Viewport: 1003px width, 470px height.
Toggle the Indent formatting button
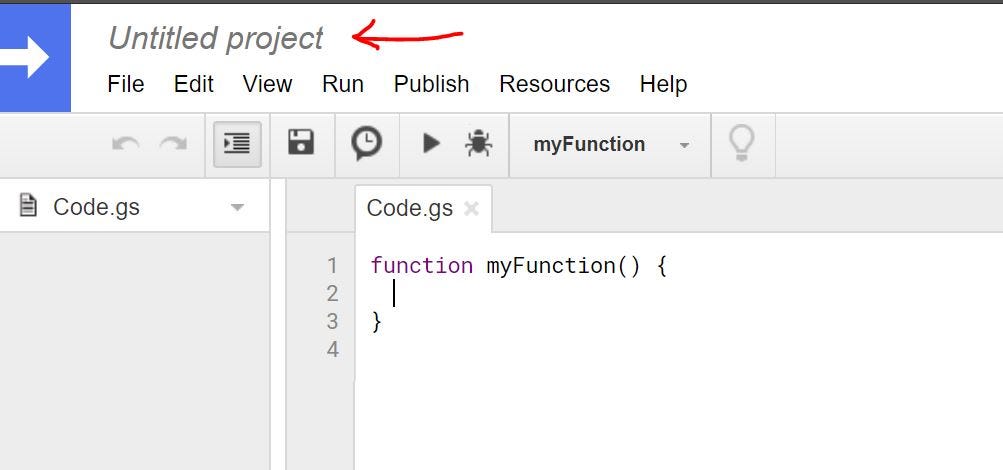(x=237, y=144)
